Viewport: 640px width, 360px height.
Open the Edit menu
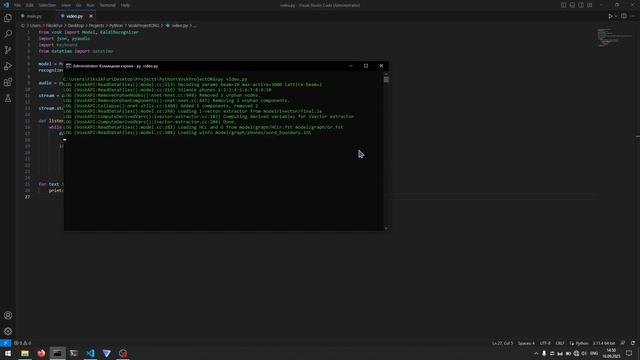click(x=29, y=5)
